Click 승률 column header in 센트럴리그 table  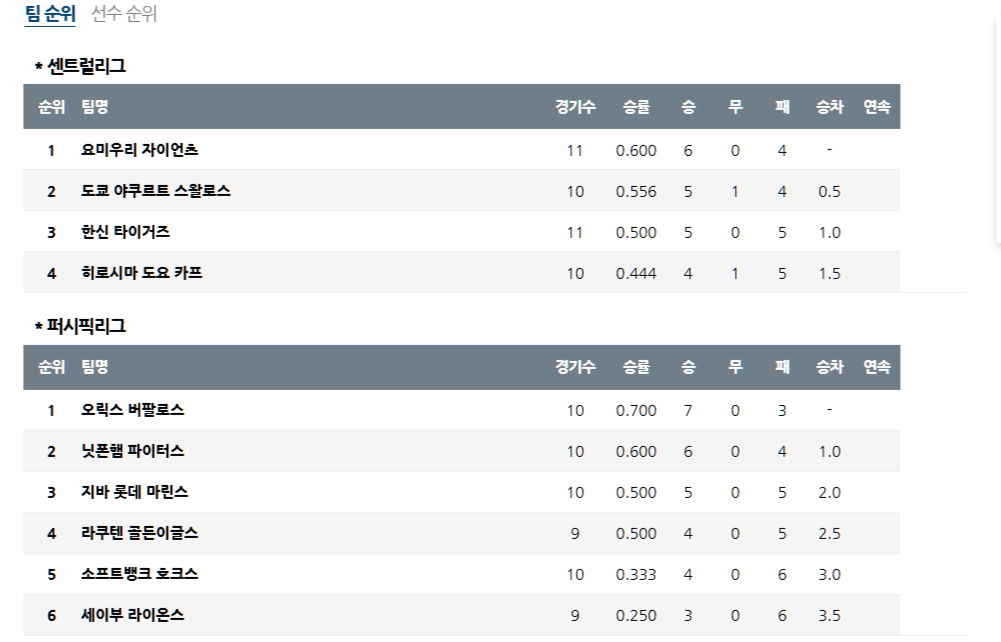pos(636,106)
